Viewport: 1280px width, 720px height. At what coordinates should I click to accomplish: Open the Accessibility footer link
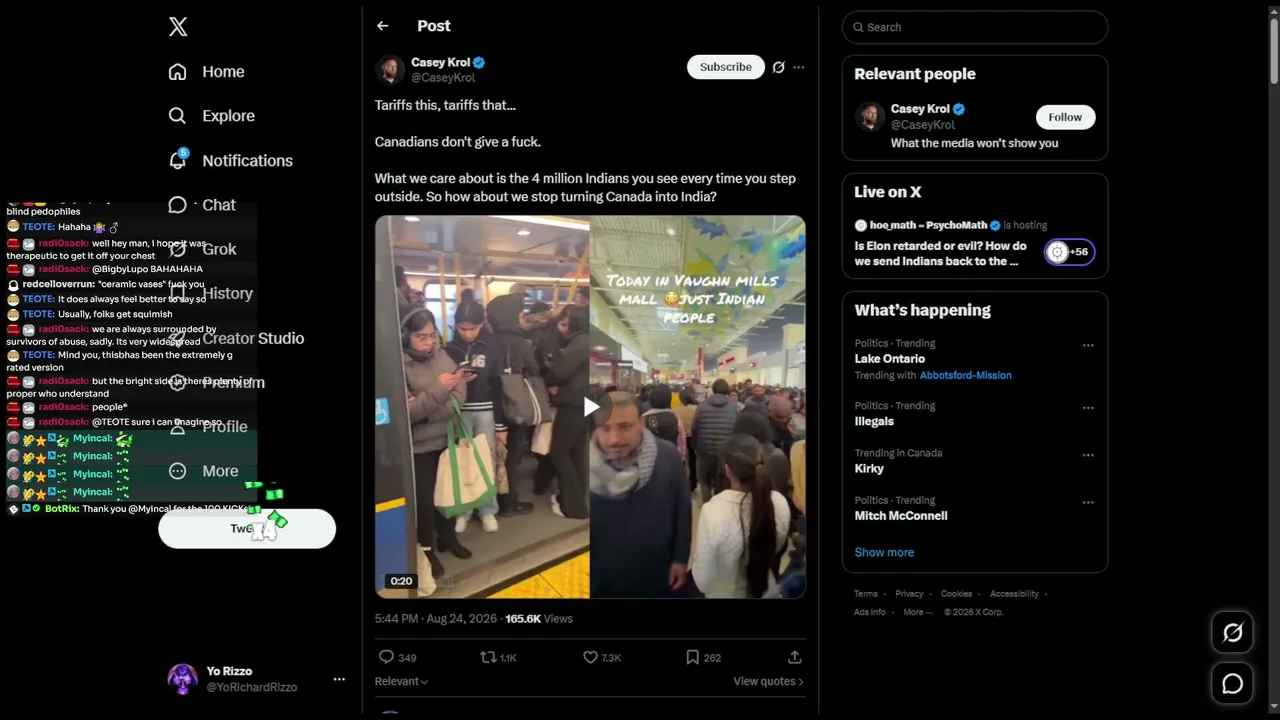pyautogui.click(x=1014, y=594)
